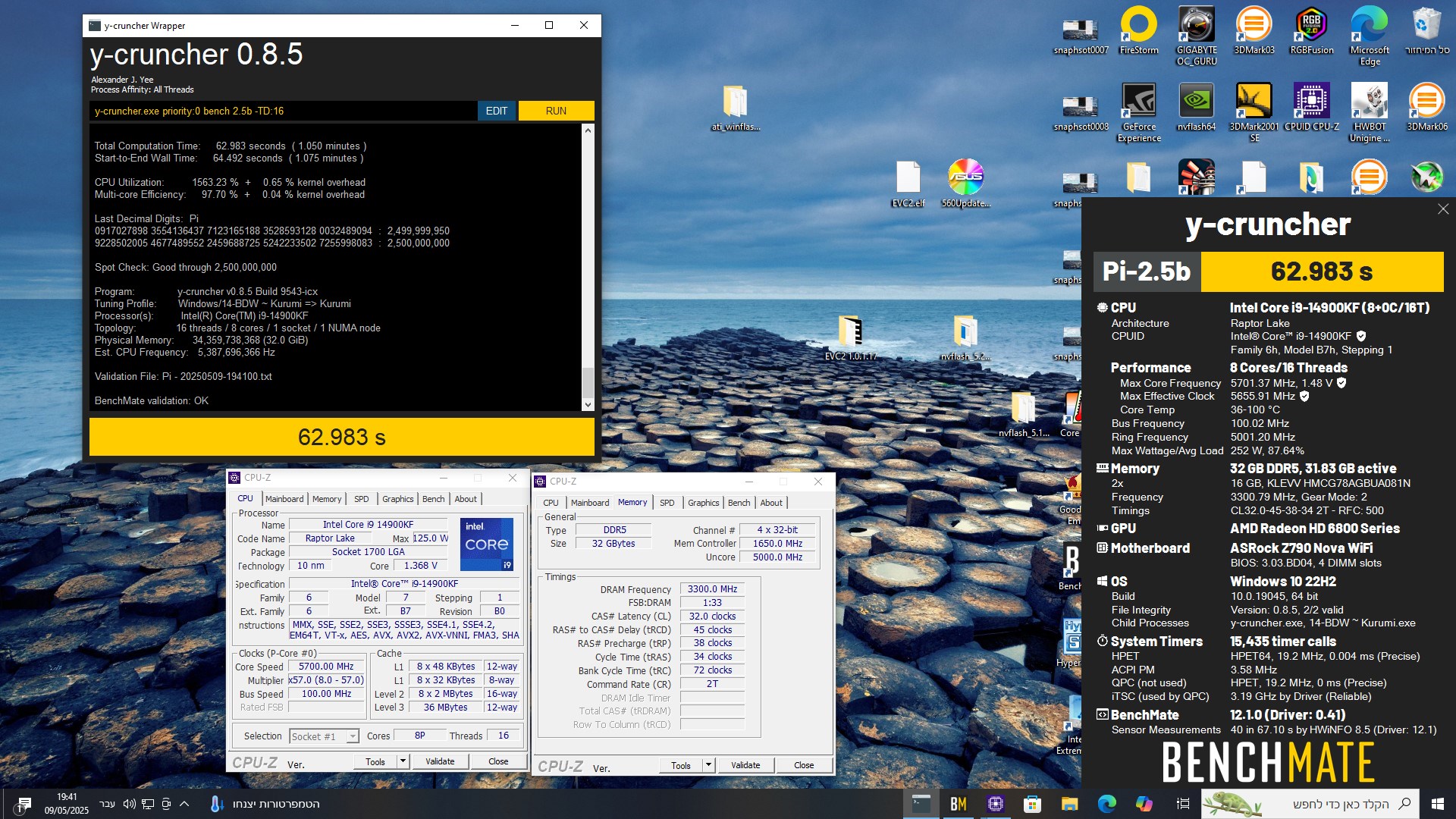1456x819 pixels.
Task: Click the Windows Start button
Action: 1437,804
